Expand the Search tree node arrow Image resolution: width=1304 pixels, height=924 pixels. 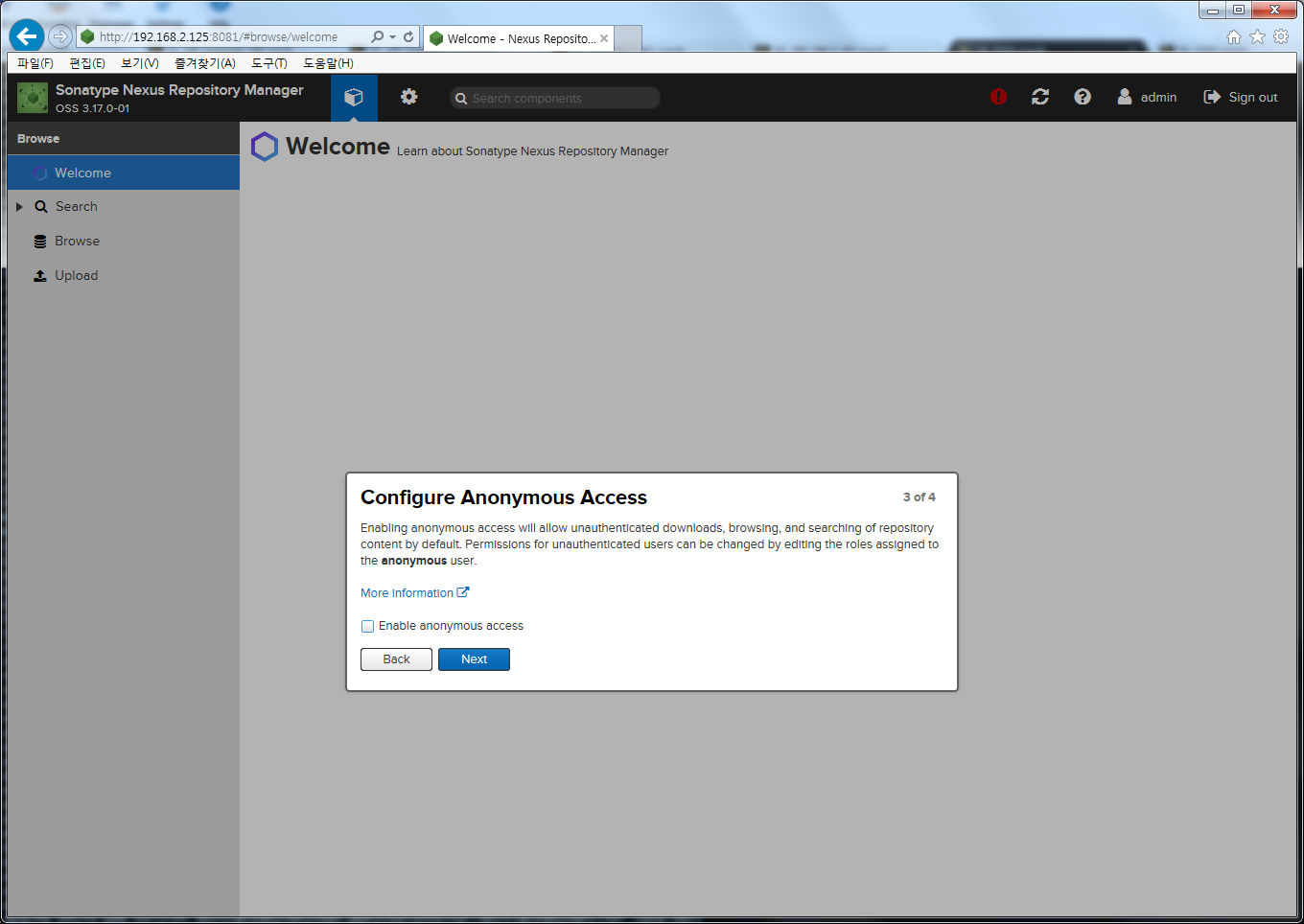tap(19, 207)
